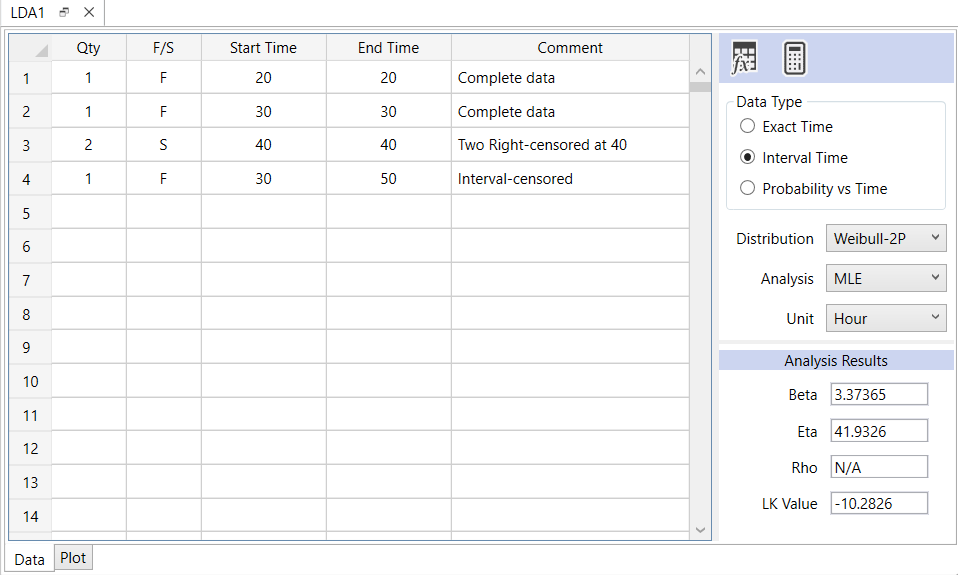
Task: Click the Analysis Results section header
Action: pyautogui.click(x=836, y=361)
